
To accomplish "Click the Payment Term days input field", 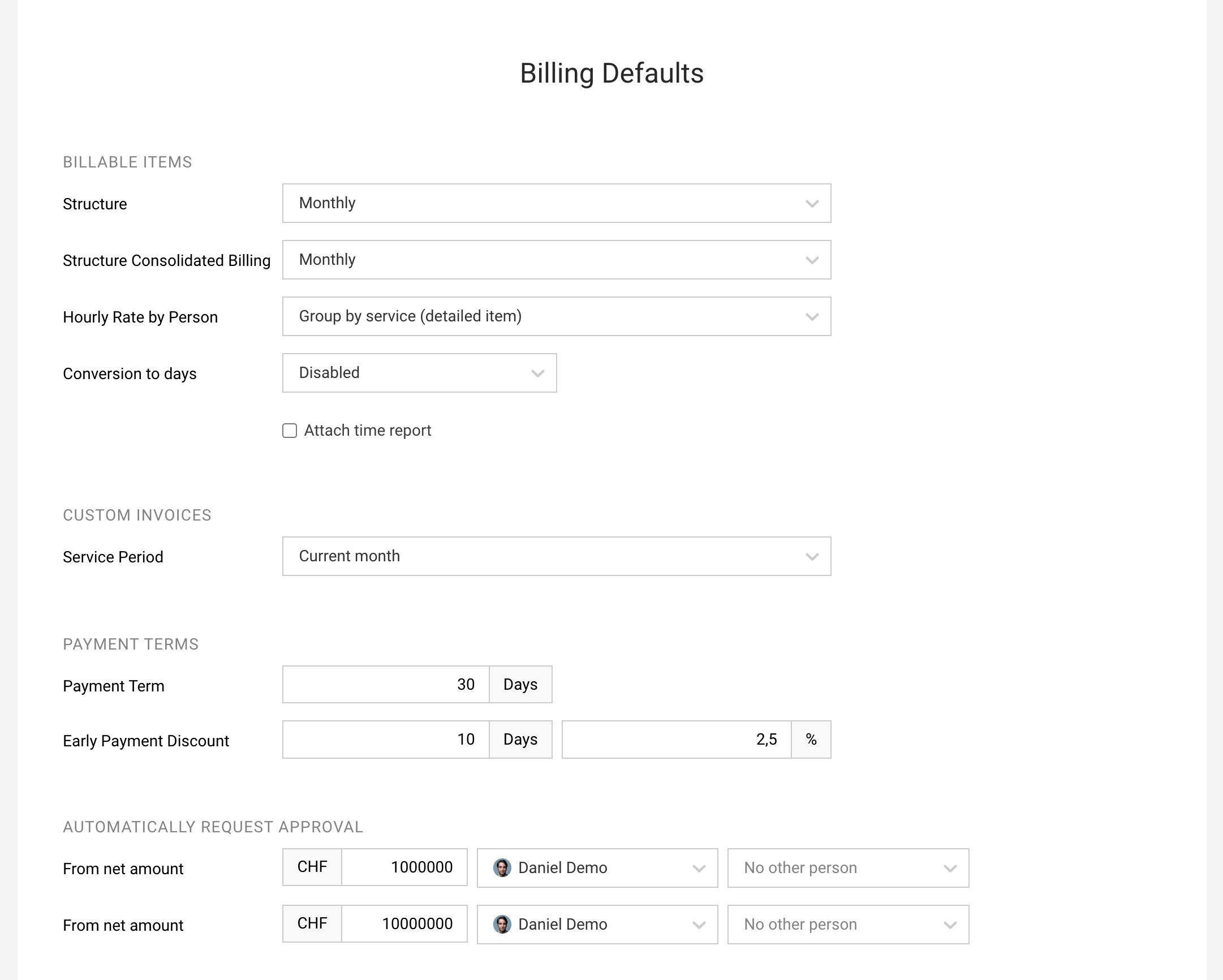I will coord(386,684).
